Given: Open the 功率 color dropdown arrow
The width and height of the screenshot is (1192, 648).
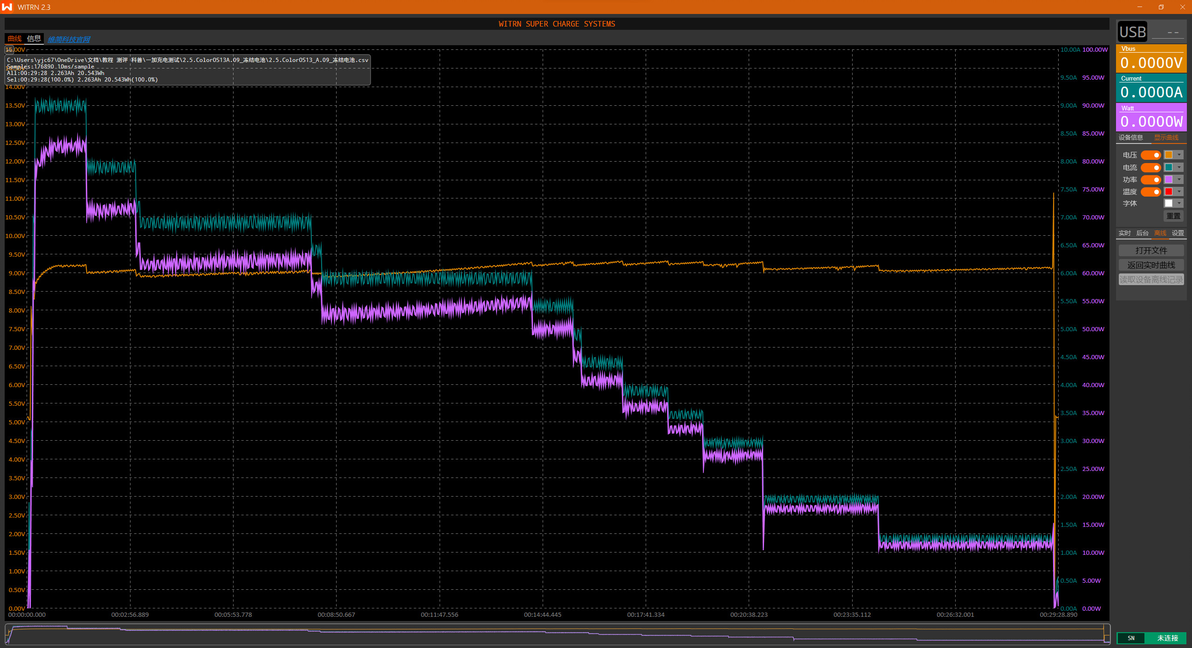Looking at the screenshot, I should [x=1179, y=179].
